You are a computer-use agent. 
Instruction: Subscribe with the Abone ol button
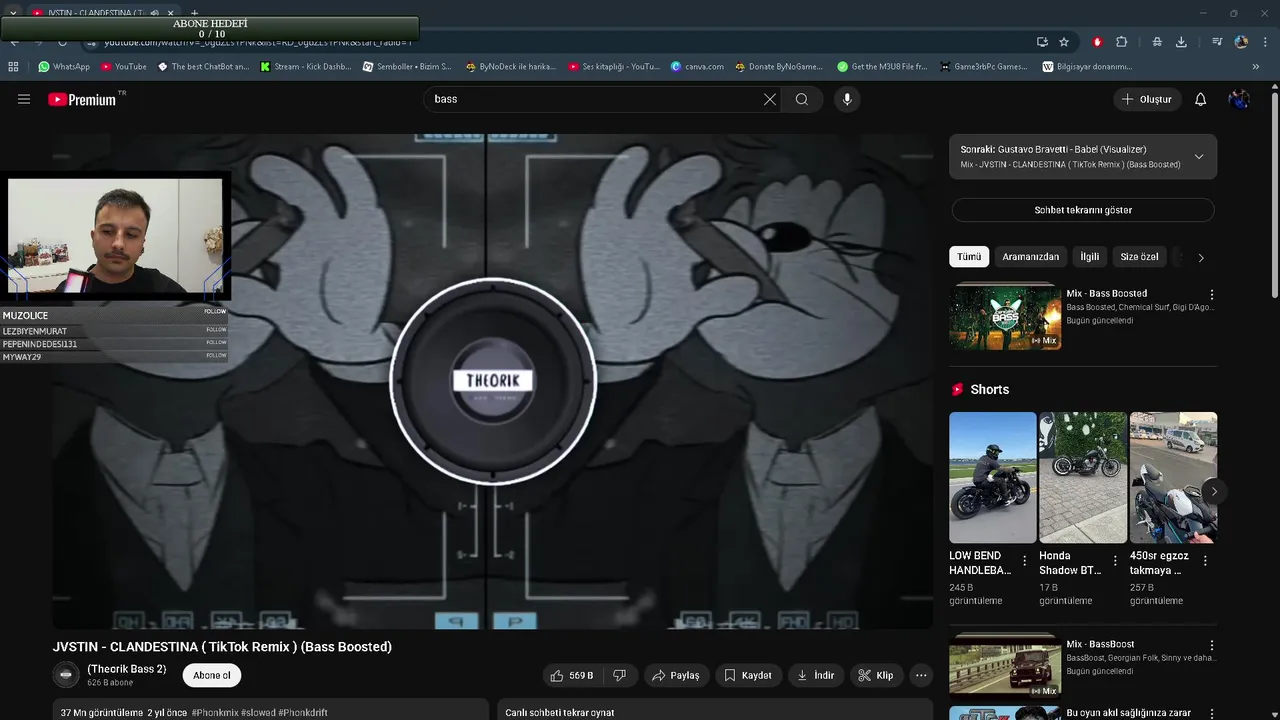[x=212, y=675]
